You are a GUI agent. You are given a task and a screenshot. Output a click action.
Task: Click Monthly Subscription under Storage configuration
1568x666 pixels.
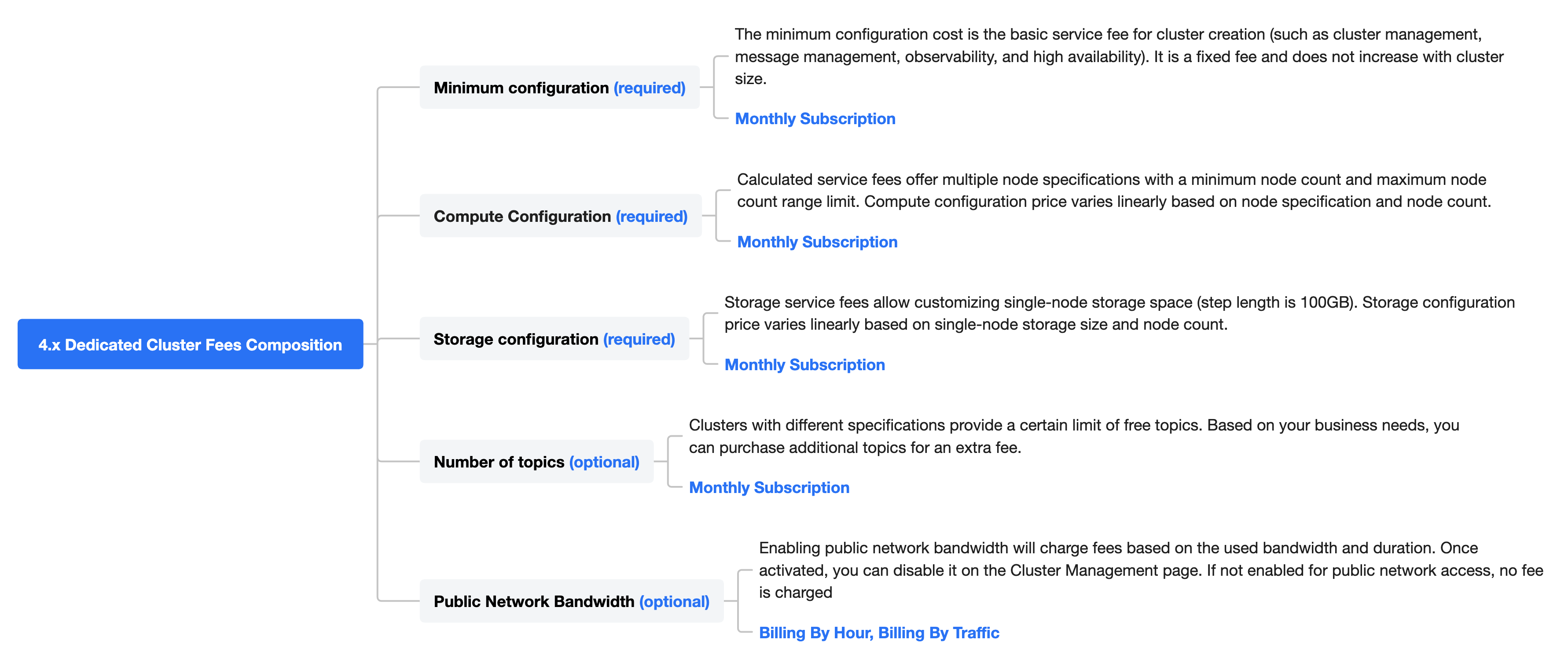[804, 364]
